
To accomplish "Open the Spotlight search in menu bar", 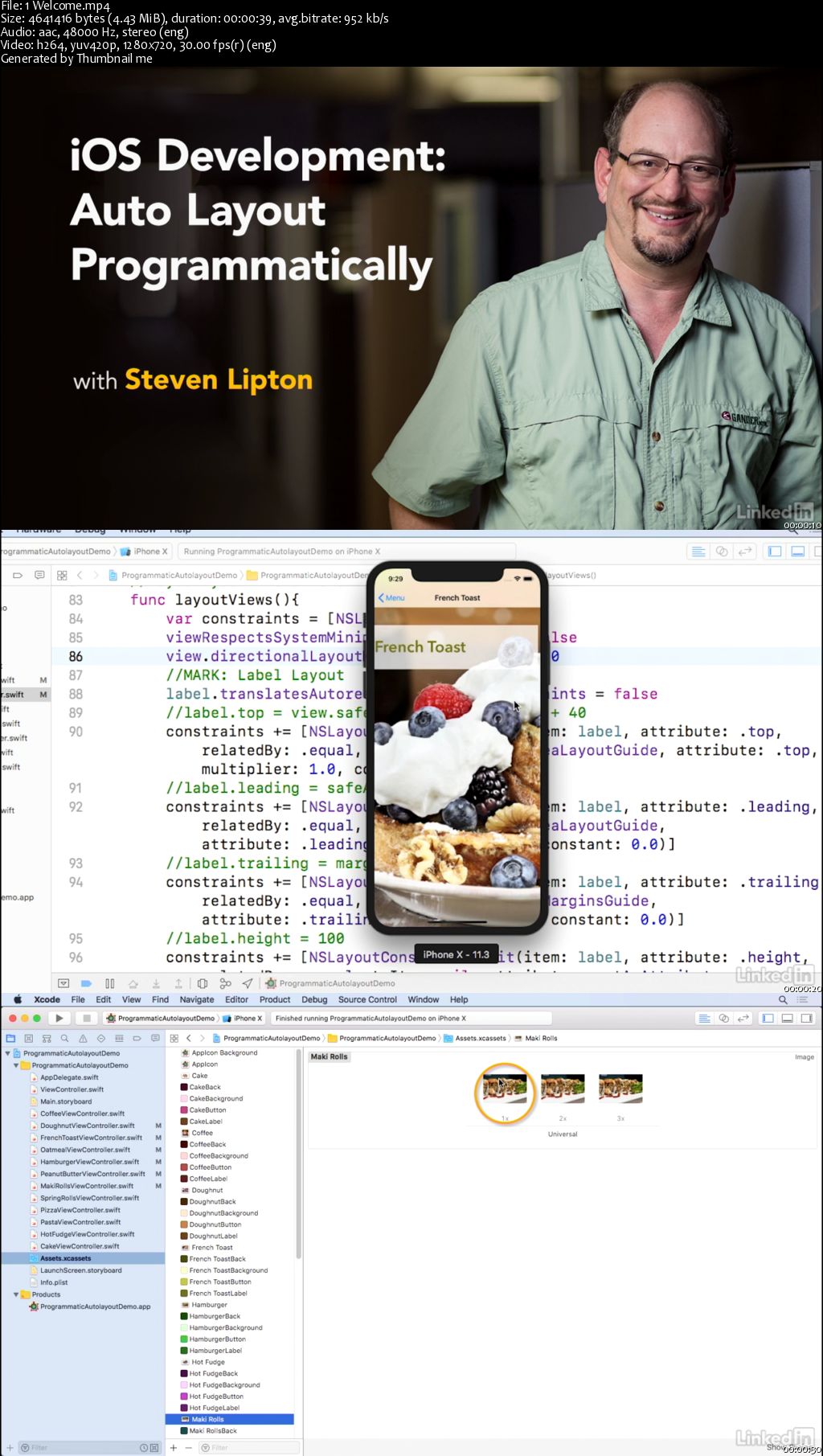I will click(783, 999).
